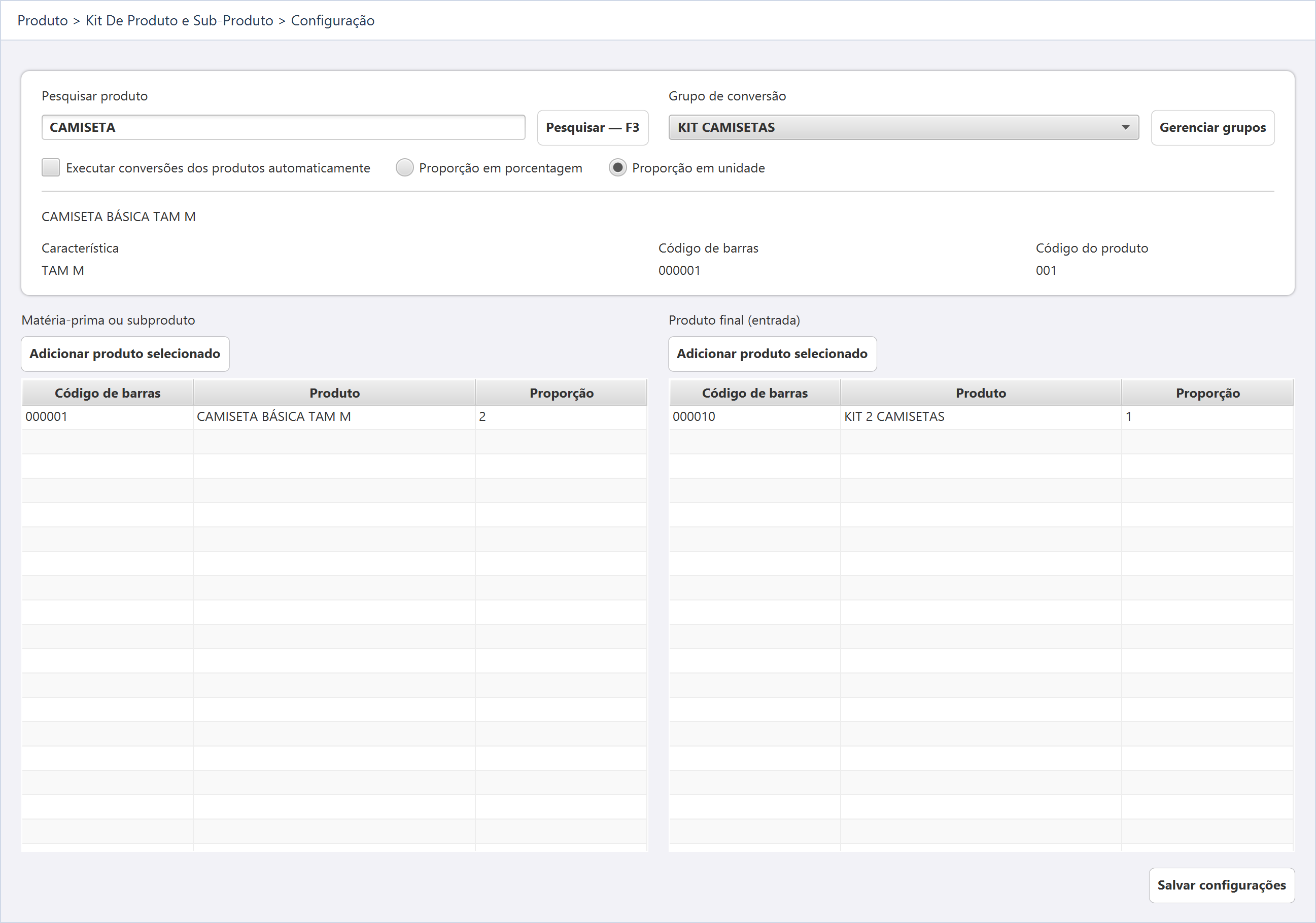Viewport: 1316px width, 923px height.
Task: Select KIT CAMISETAS combo box
Action: click(904, 127)
